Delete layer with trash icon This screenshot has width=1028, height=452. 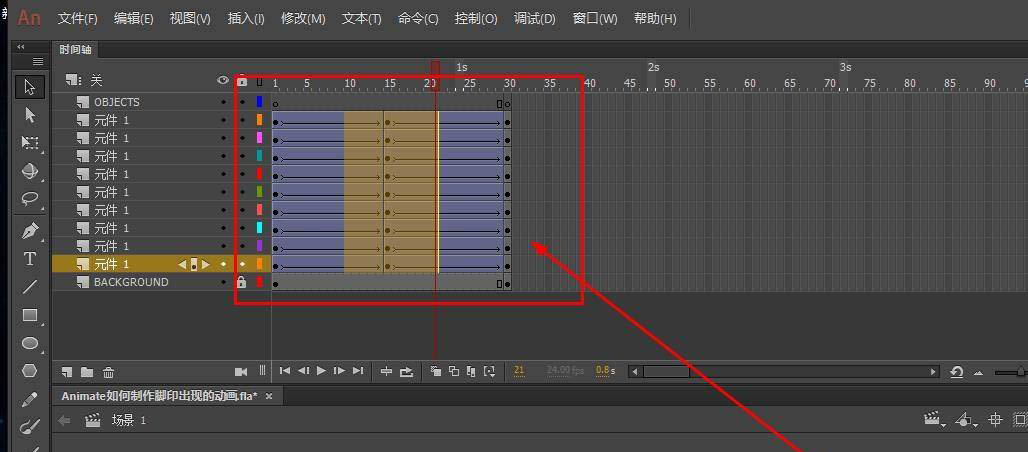click(109, 371)
